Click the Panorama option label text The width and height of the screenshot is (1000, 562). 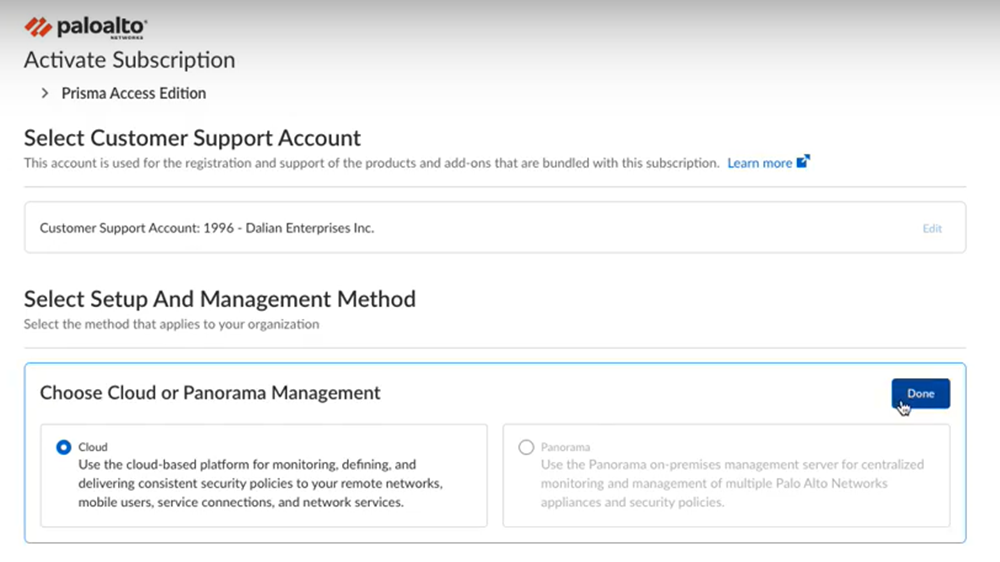pyautogui.click(x=566, y=447)
